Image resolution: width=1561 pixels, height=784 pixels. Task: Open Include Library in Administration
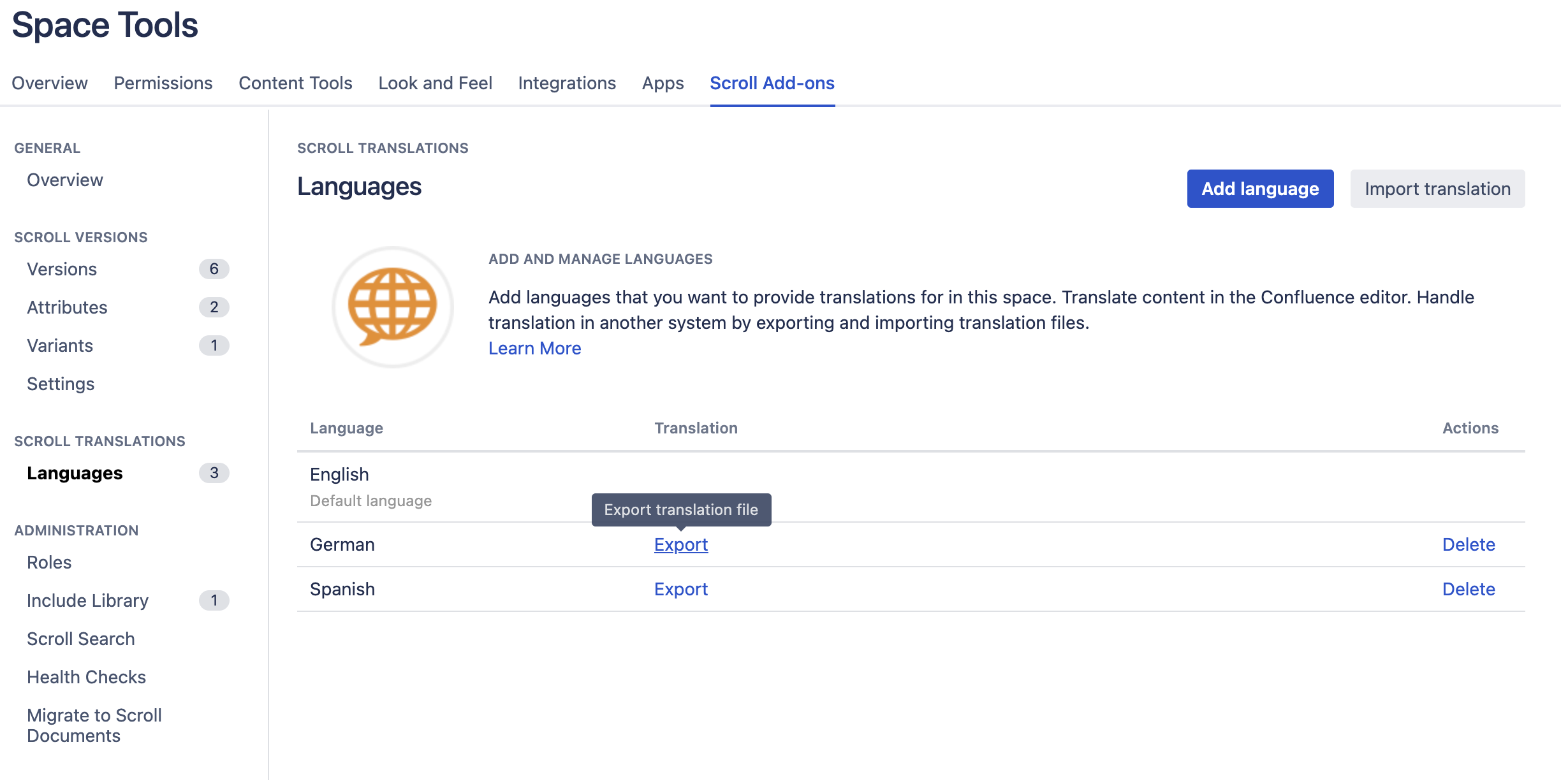pyautogui.click(x=87, y=600)
